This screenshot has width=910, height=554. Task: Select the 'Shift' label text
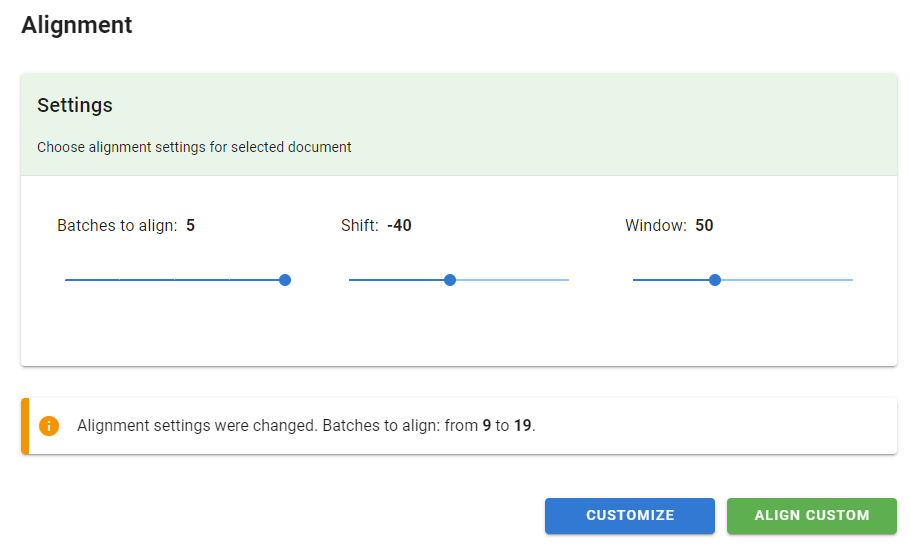tap(359, 226)
